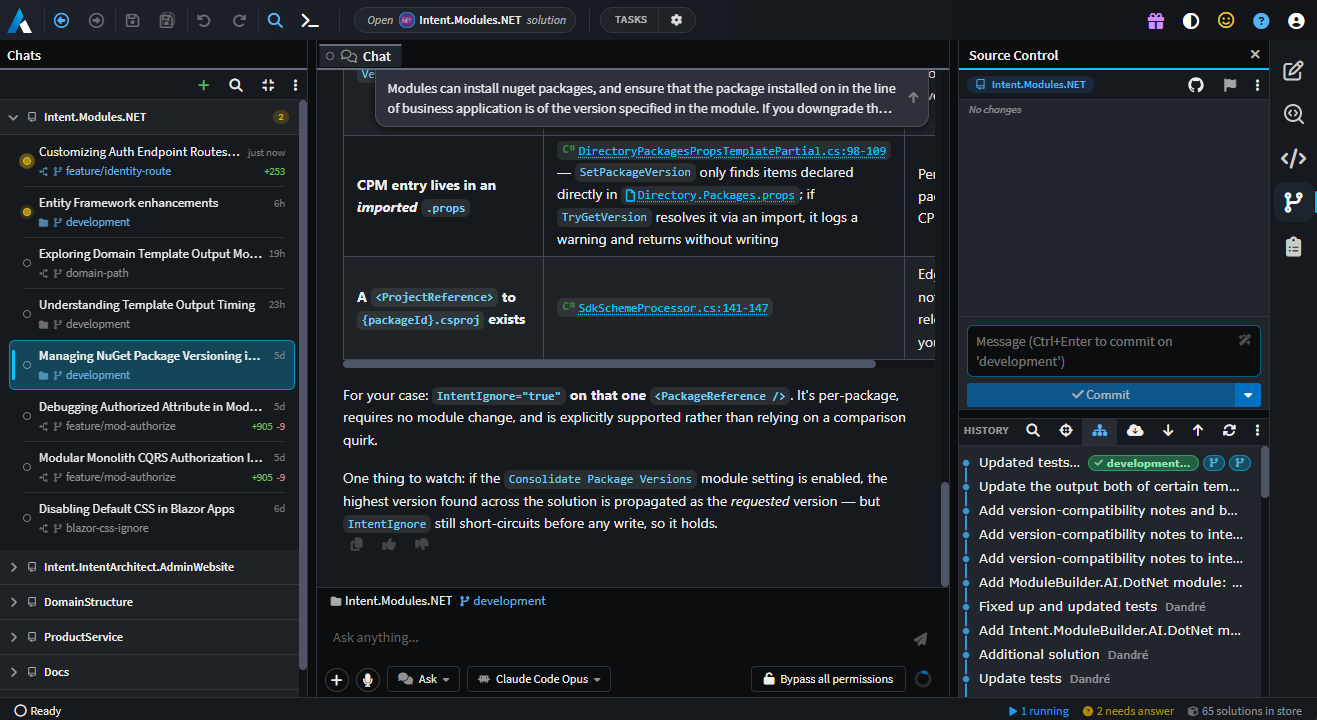Open Understanding Template Output Timing chat
This screenshot has width=1317, height=720.
pos(152,314)
